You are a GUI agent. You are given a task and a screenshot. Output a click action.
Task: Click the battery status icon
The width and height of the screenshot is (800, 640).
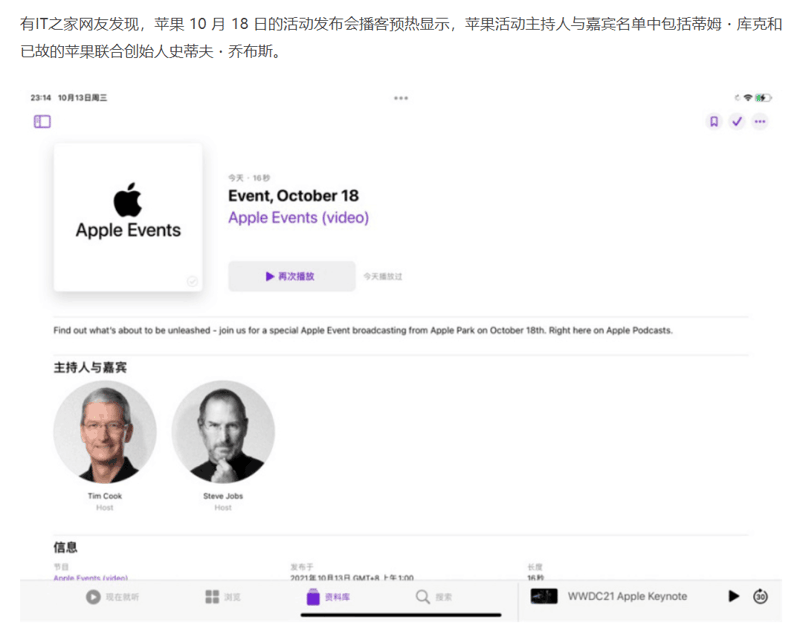[x=763, y=97]
